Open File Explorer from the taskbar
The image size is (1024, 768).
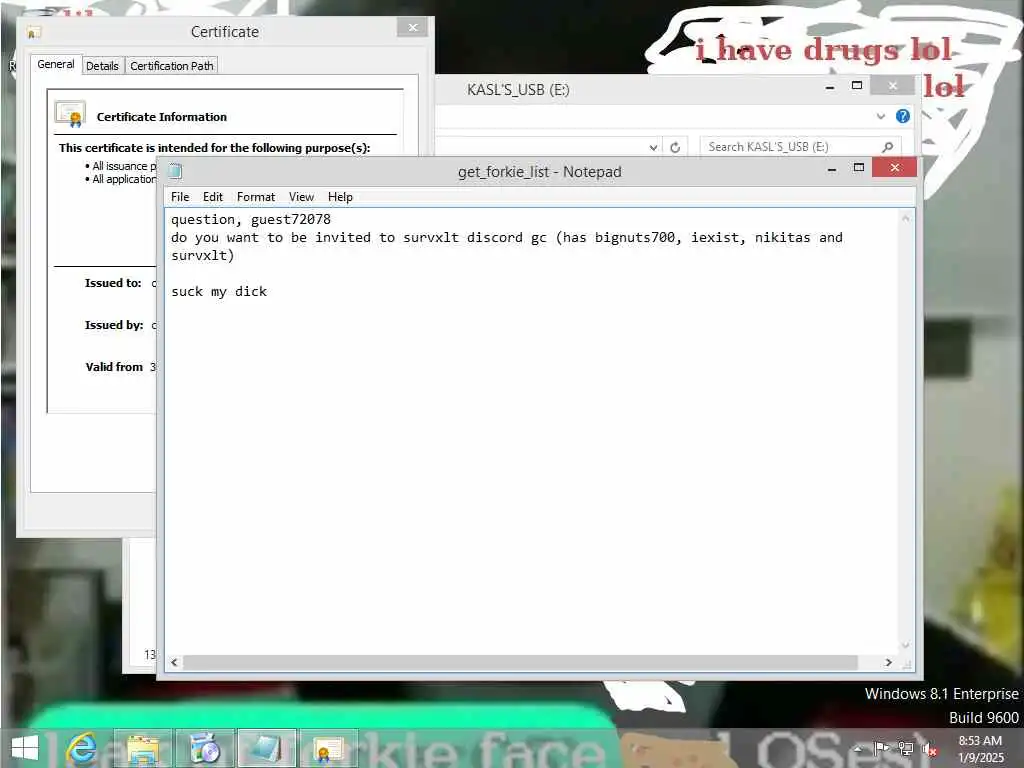[x=143, y=748]
